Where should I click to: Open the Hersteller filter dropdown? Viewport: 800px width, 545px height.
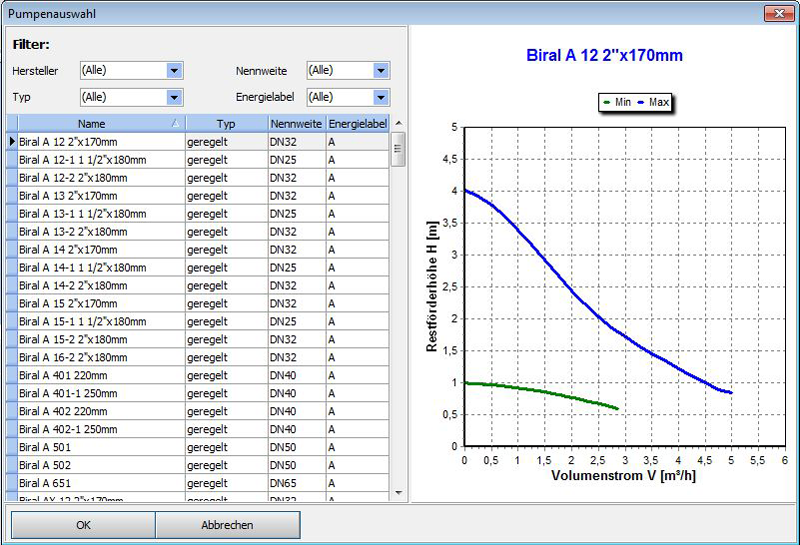tap(174, 70)
